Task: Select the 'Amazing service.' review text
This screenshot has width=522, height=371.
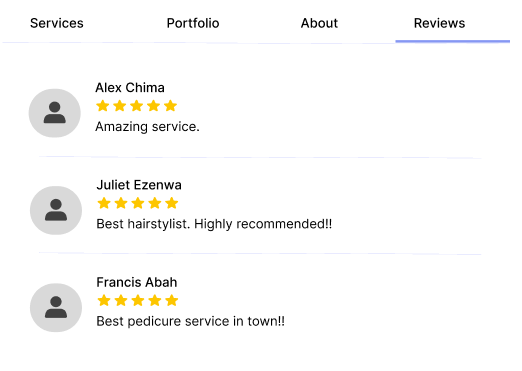Action: (x=147, y=127)
